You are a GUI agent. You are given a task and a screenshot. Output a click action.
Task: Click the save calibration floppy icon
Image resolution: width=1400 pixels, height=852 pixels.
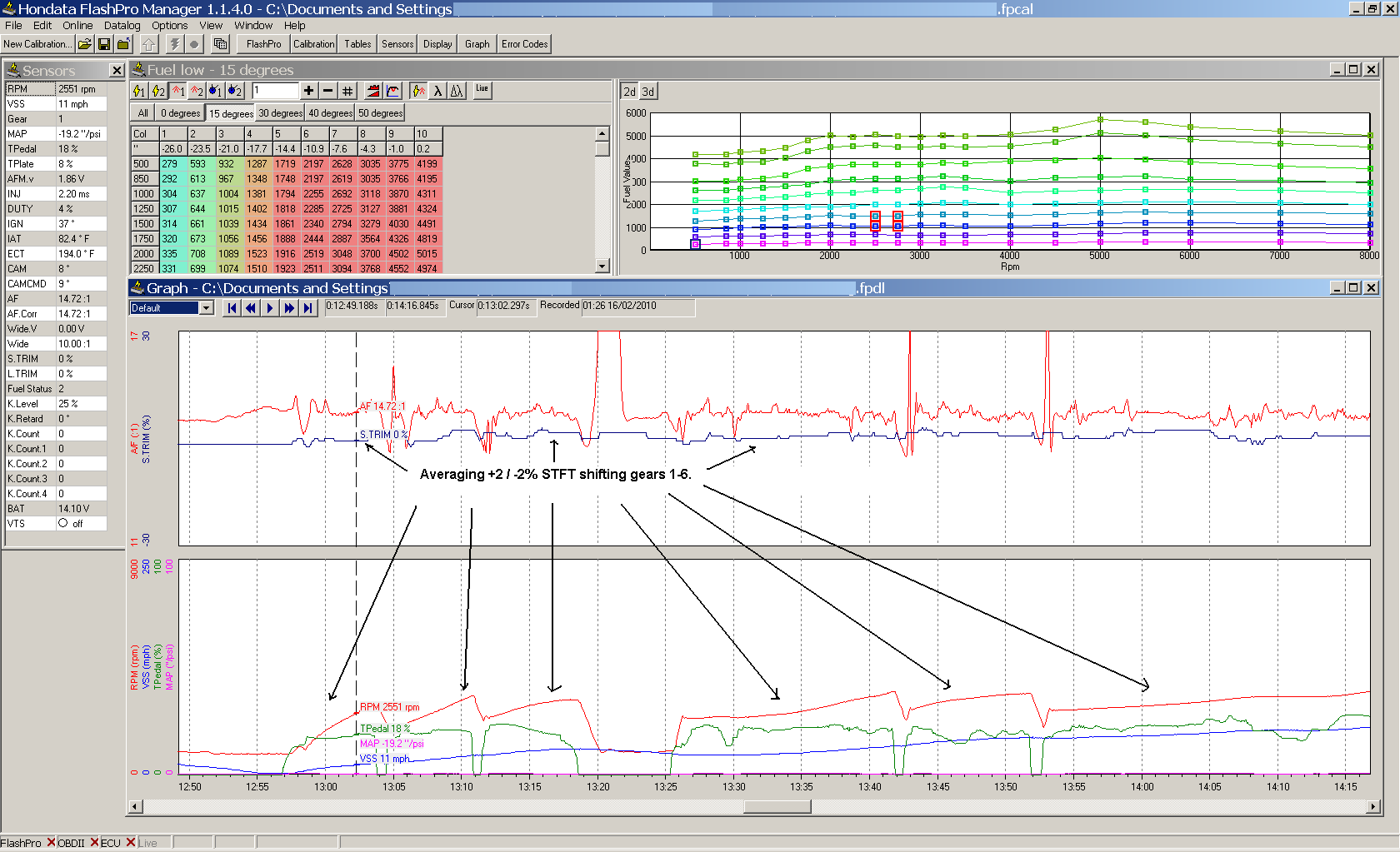[104, 44]
